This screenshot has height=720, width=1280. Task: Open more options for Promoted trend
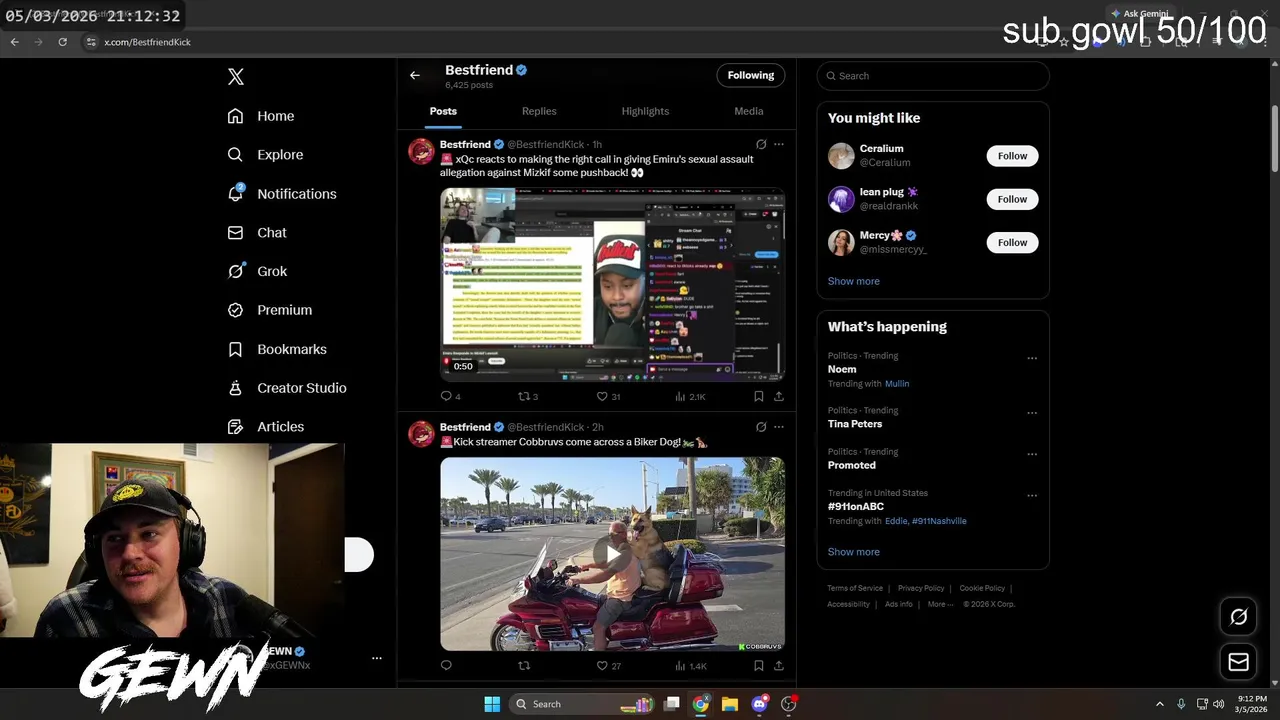click(x=1032, y=454)
